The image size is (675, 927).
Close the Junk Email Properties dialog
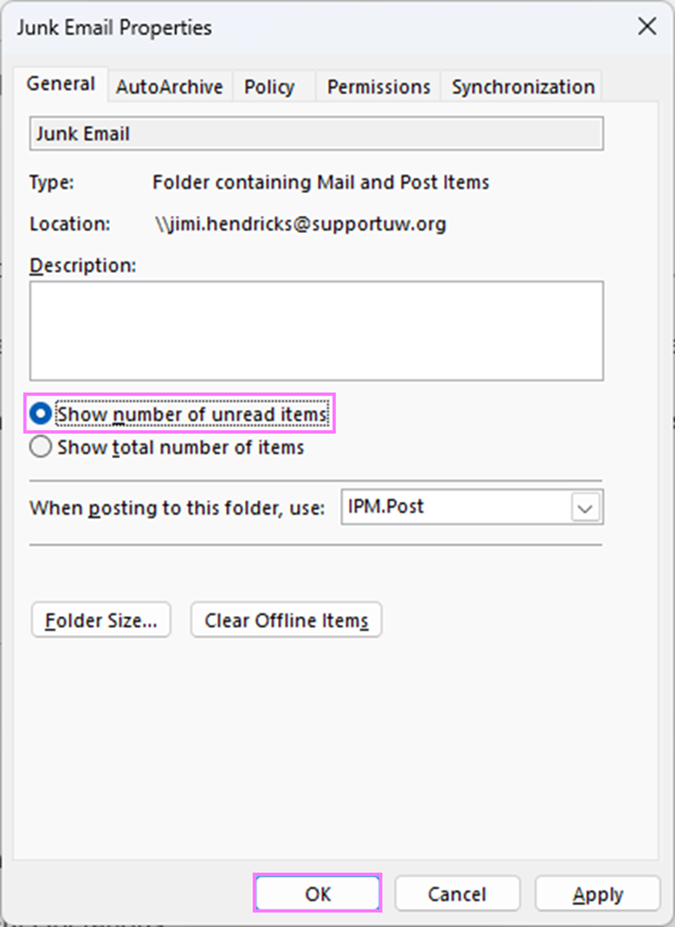pyautogui.click(x=647, y=27)
